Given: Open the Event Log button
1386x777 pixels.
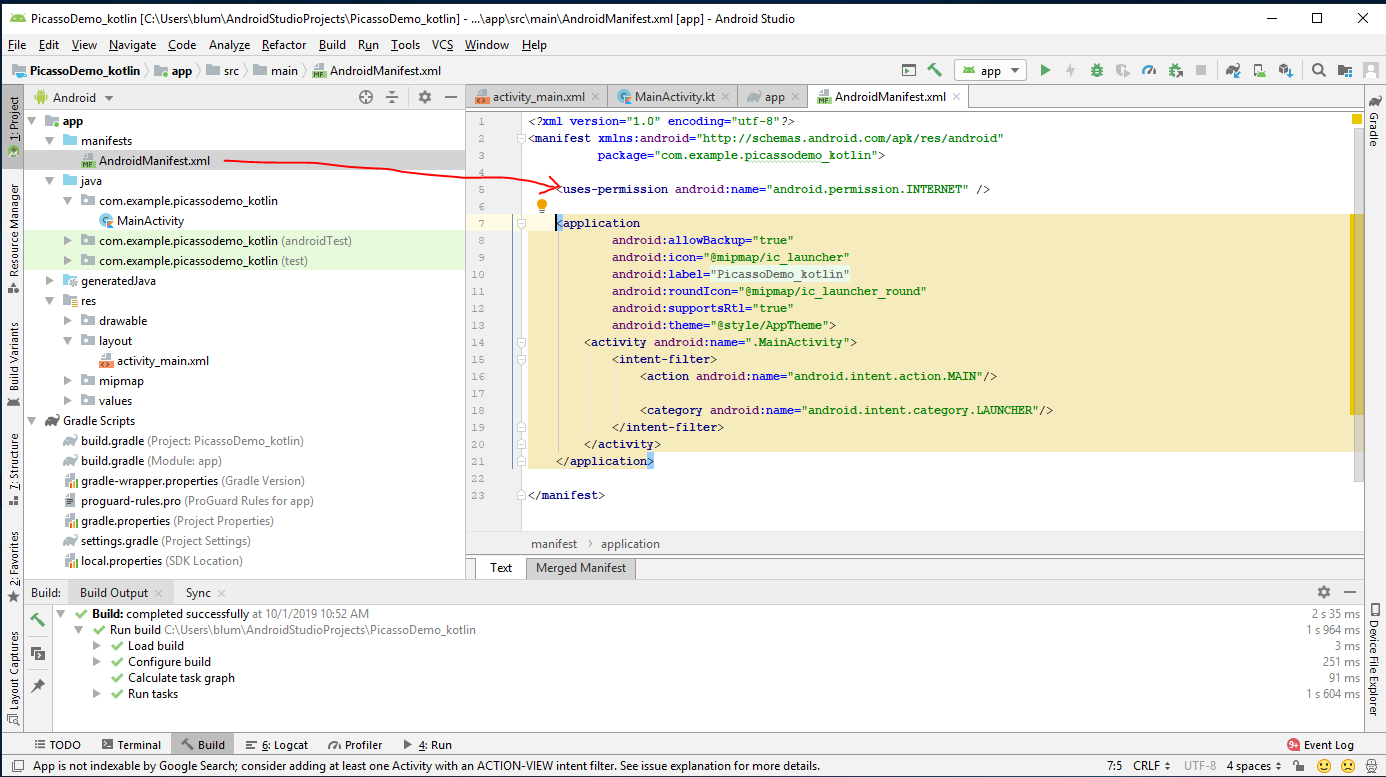Looking at the screenshot, I should click(x=1320, y=745).
